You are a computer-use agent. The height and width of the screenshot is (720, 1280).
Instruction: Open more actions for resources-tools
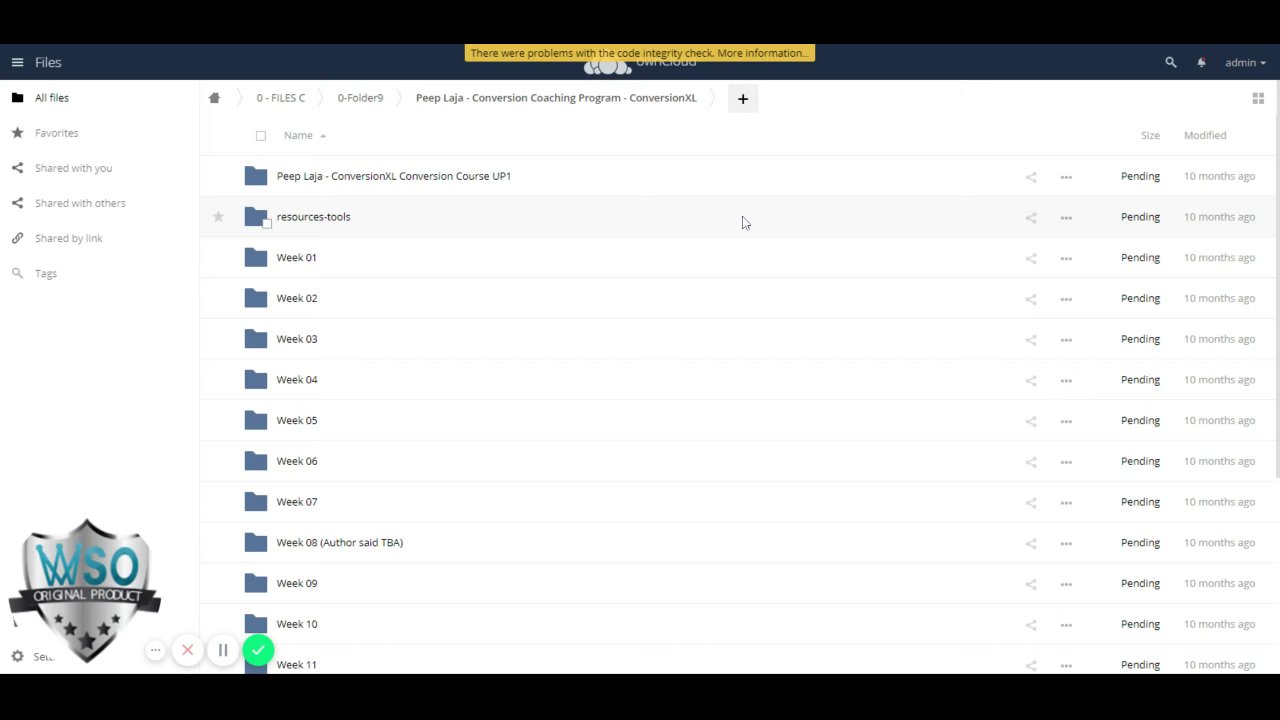1066,217
